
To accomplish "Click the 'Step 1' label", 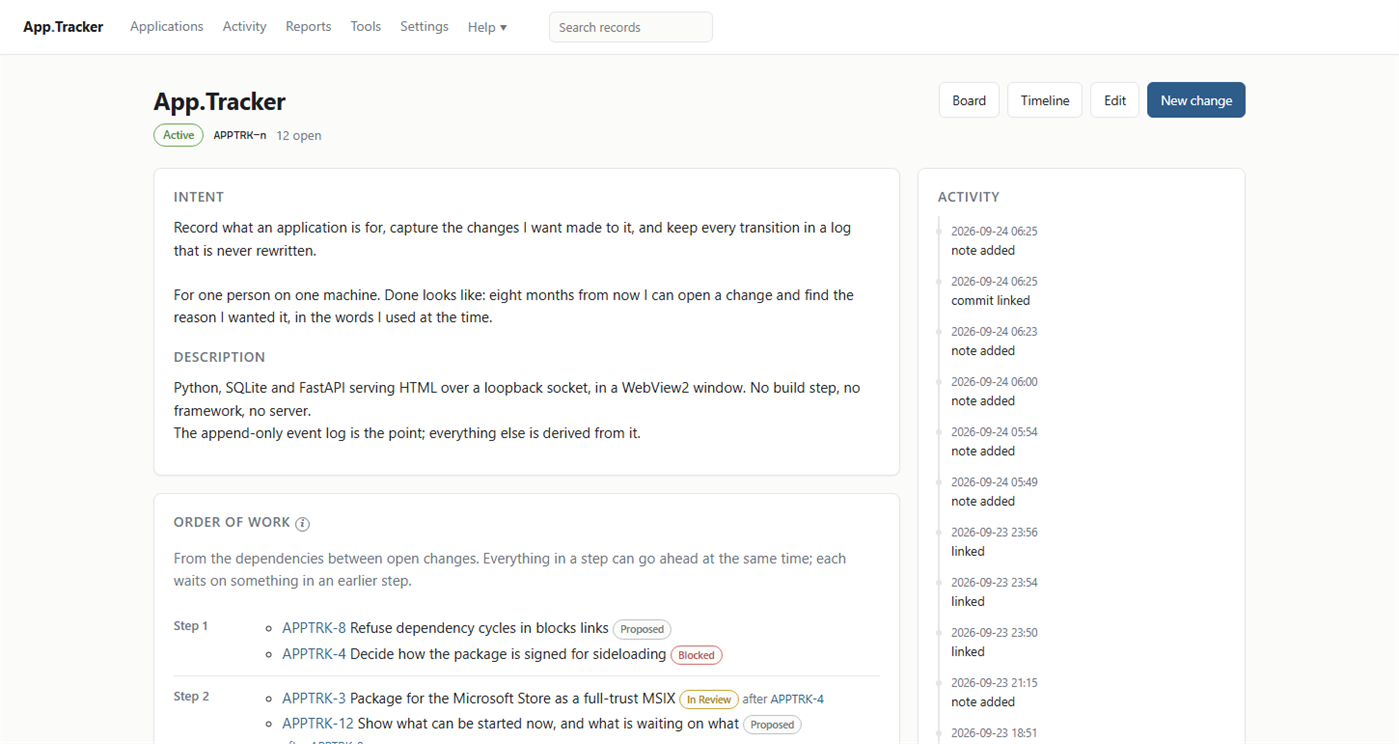I will (191, 626).
